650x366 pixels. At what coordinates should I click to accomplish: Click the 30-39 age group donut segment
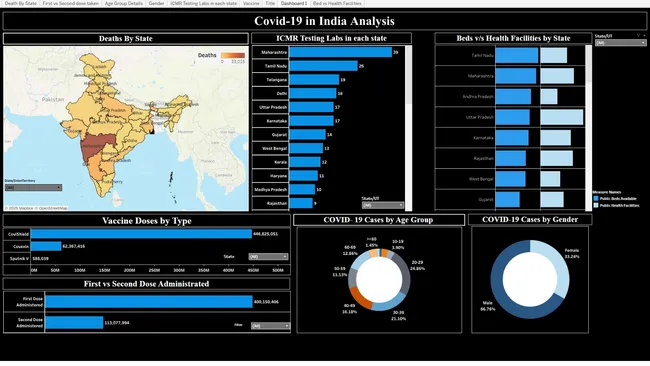(x=390, y=304)
